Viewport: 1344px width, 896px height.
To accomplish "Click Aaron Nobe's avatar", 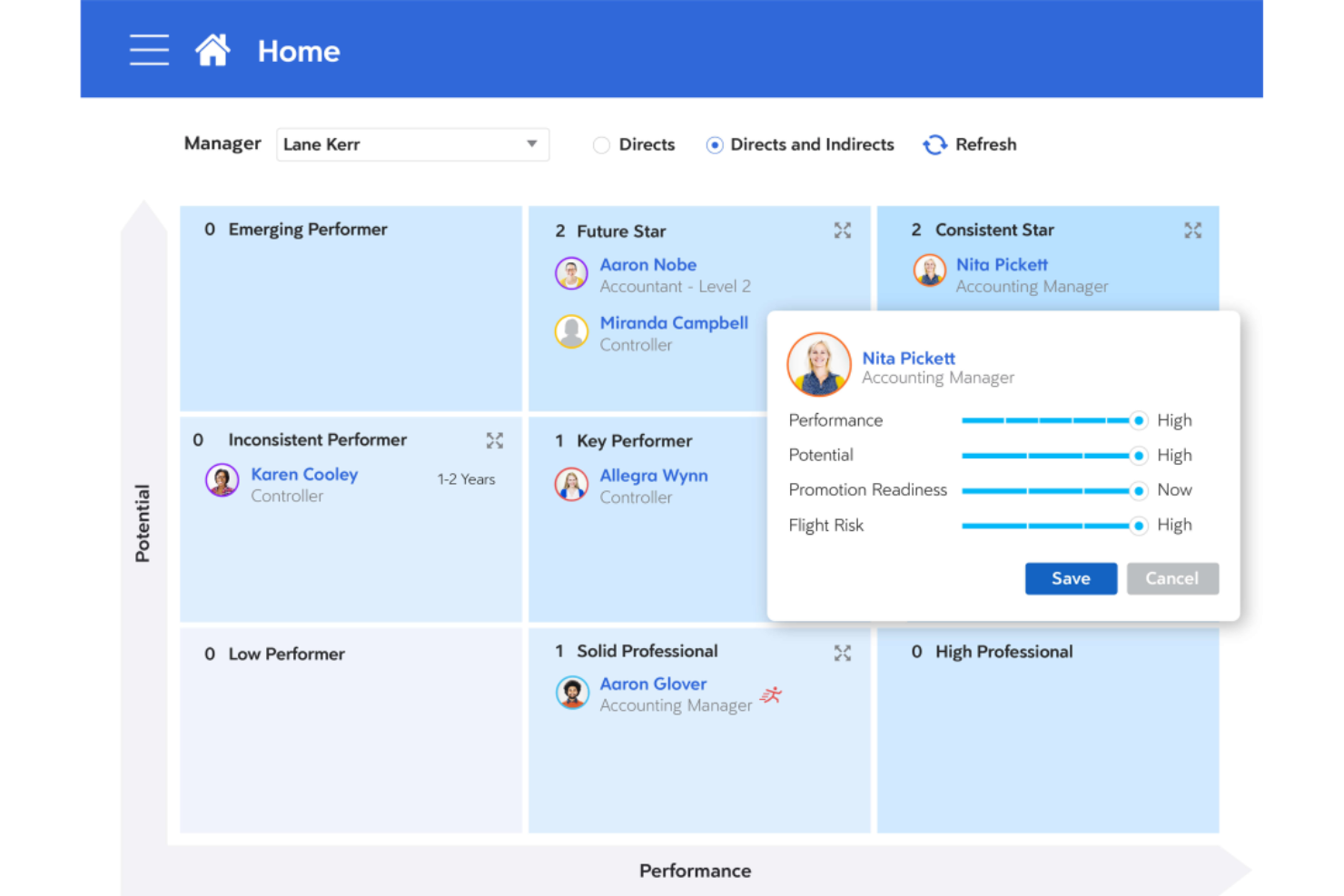I will [571, 273].
